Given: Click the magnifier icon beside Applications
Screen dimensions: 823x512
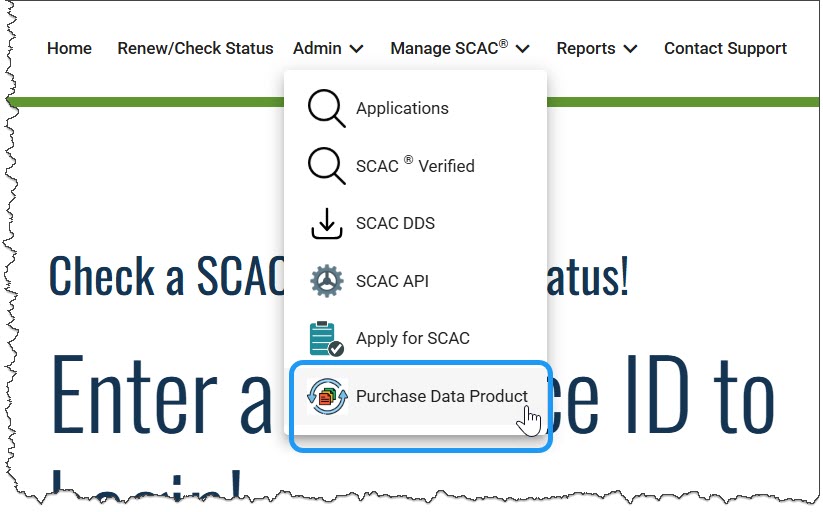Looking at the screenshot, I should click(326, 108).
